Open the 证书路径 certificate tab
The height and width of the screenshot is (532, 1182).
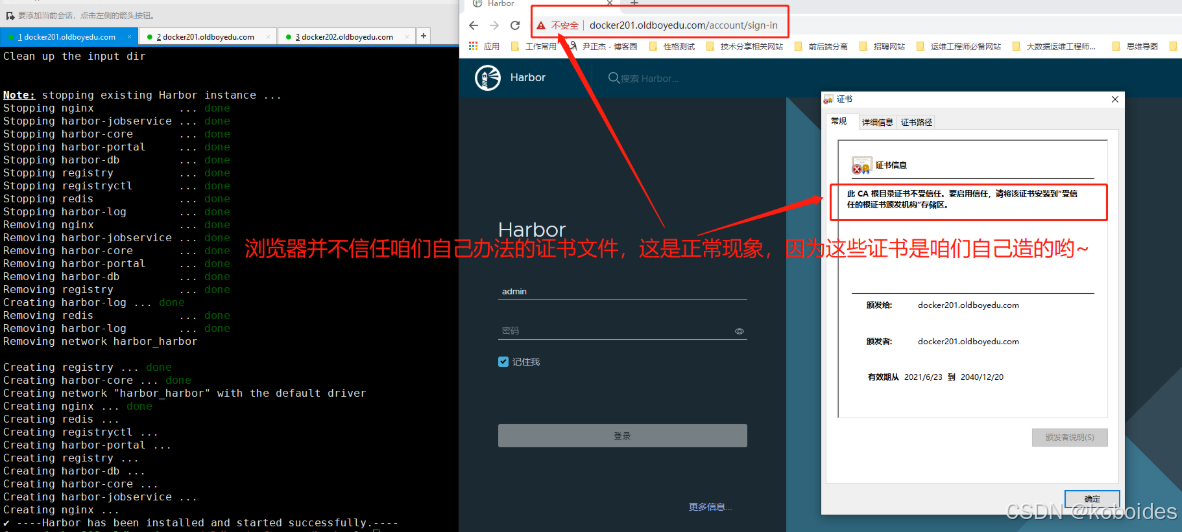[x=916, y=122]
